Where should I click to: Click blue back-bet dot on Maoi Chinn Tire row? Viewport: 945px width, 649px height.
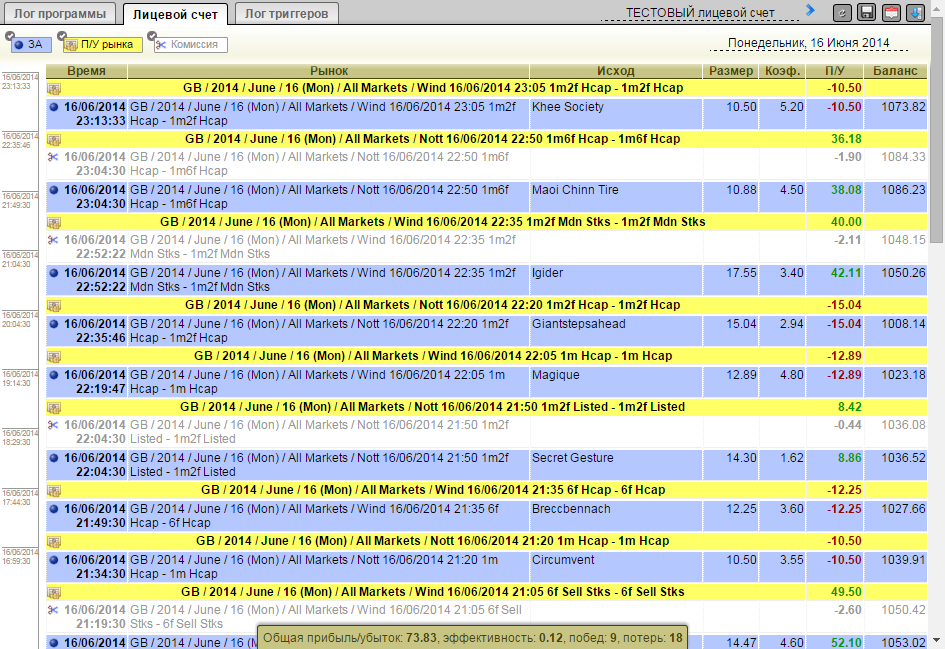click(54, 190)
